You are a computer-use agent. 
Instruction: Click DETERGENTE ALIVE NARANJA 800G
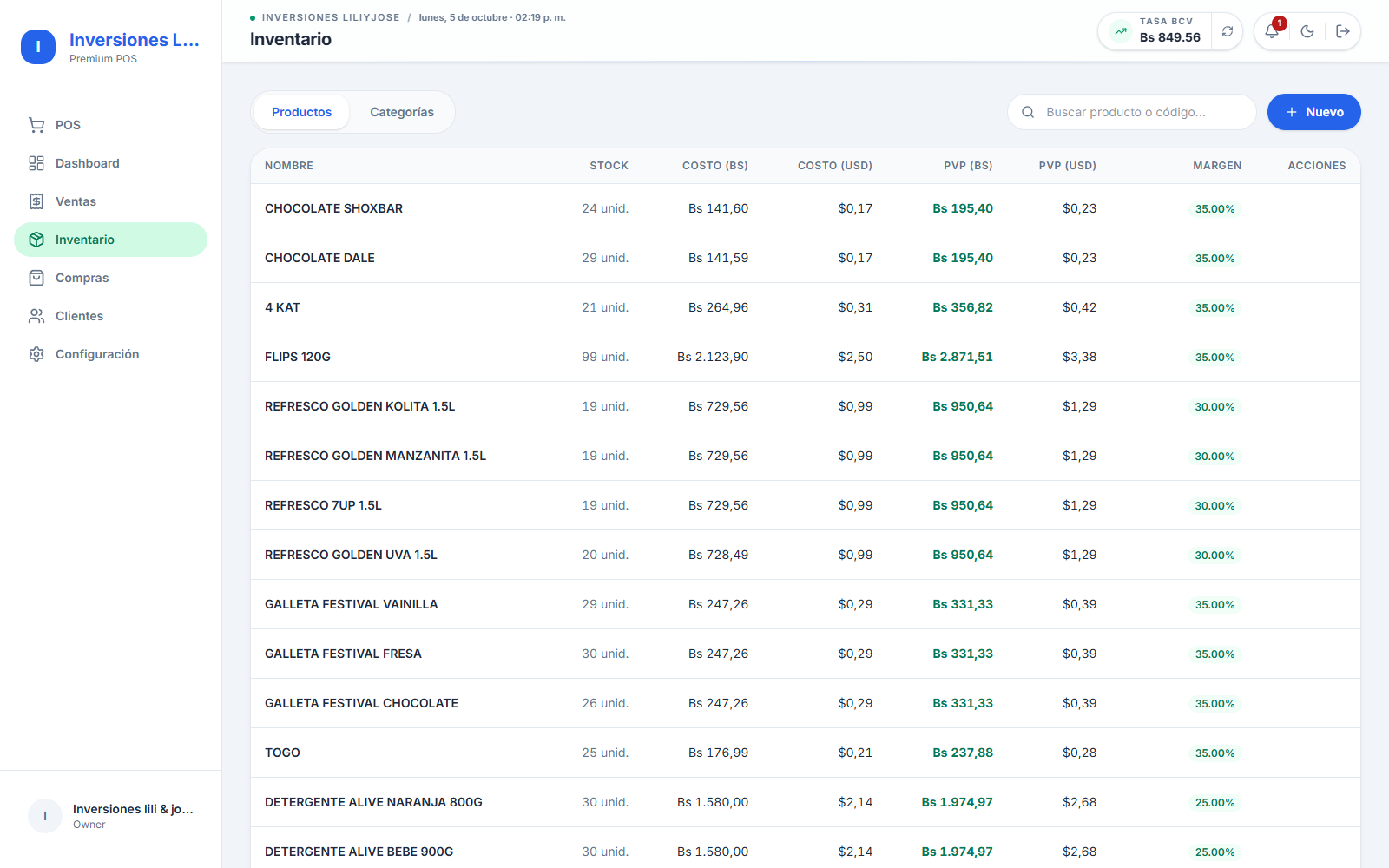tap(373, 802)
